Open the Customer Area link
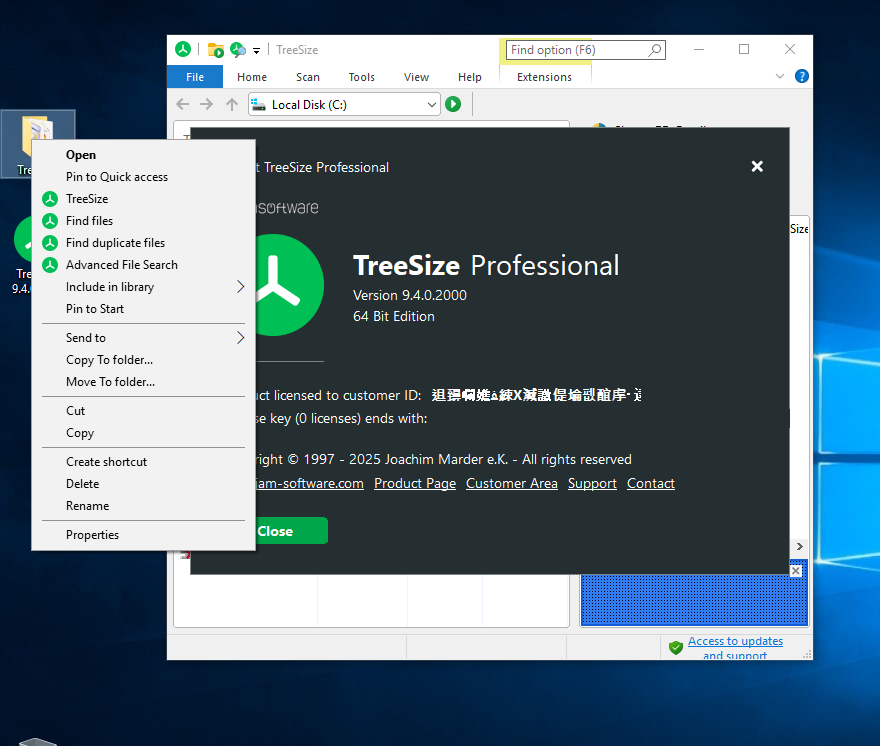This screenshot has width=880, height=746. click(512, 483)
